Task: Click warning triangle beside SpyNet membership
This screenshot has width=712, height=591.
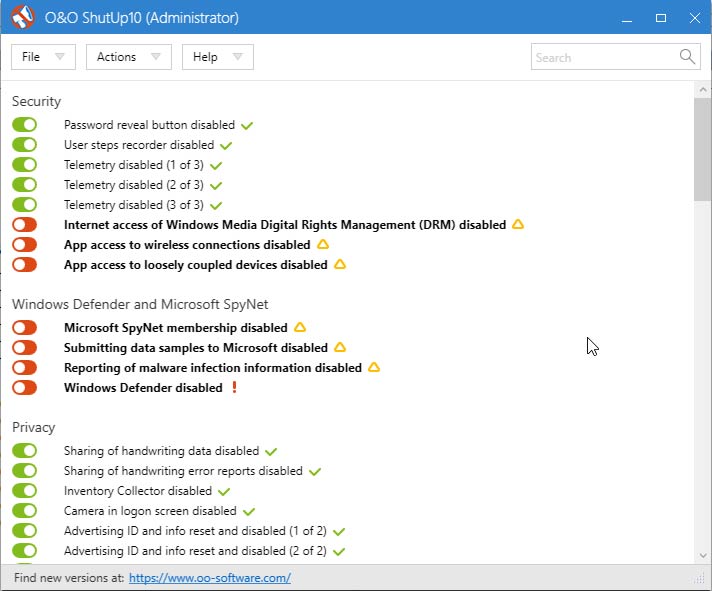Action: point(300,327)
